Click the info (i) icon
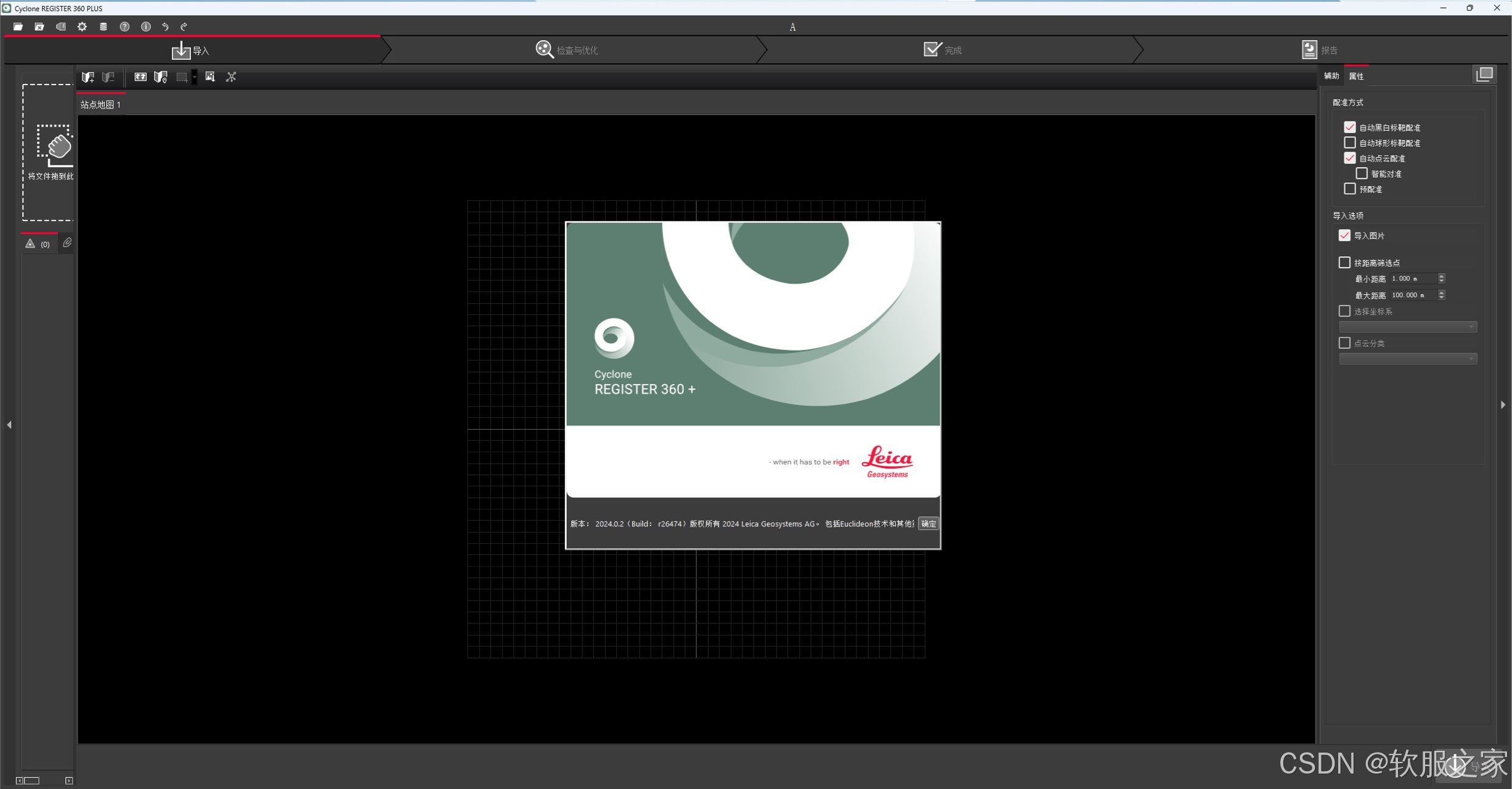Image resolution: width=1512 pixels, height=789 pixels. 146,27
